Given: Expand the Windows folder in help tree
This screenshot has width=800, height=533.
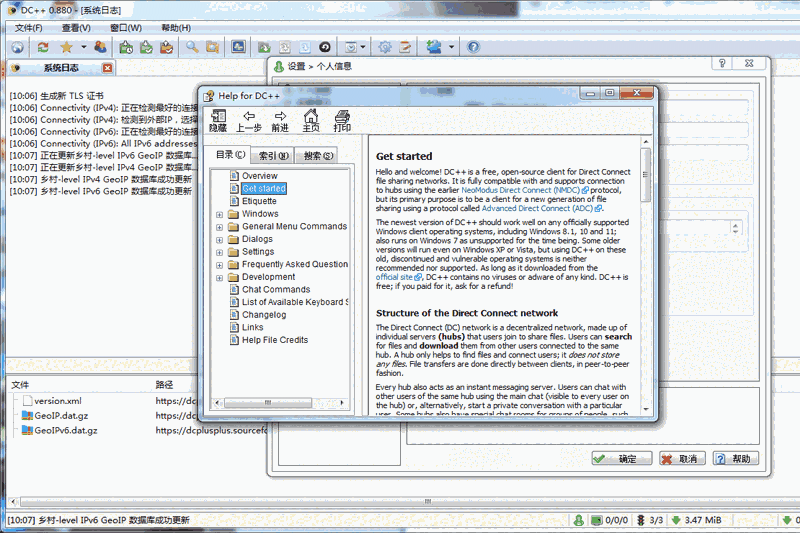Looking at the screenshot, I should click(219, 215).
